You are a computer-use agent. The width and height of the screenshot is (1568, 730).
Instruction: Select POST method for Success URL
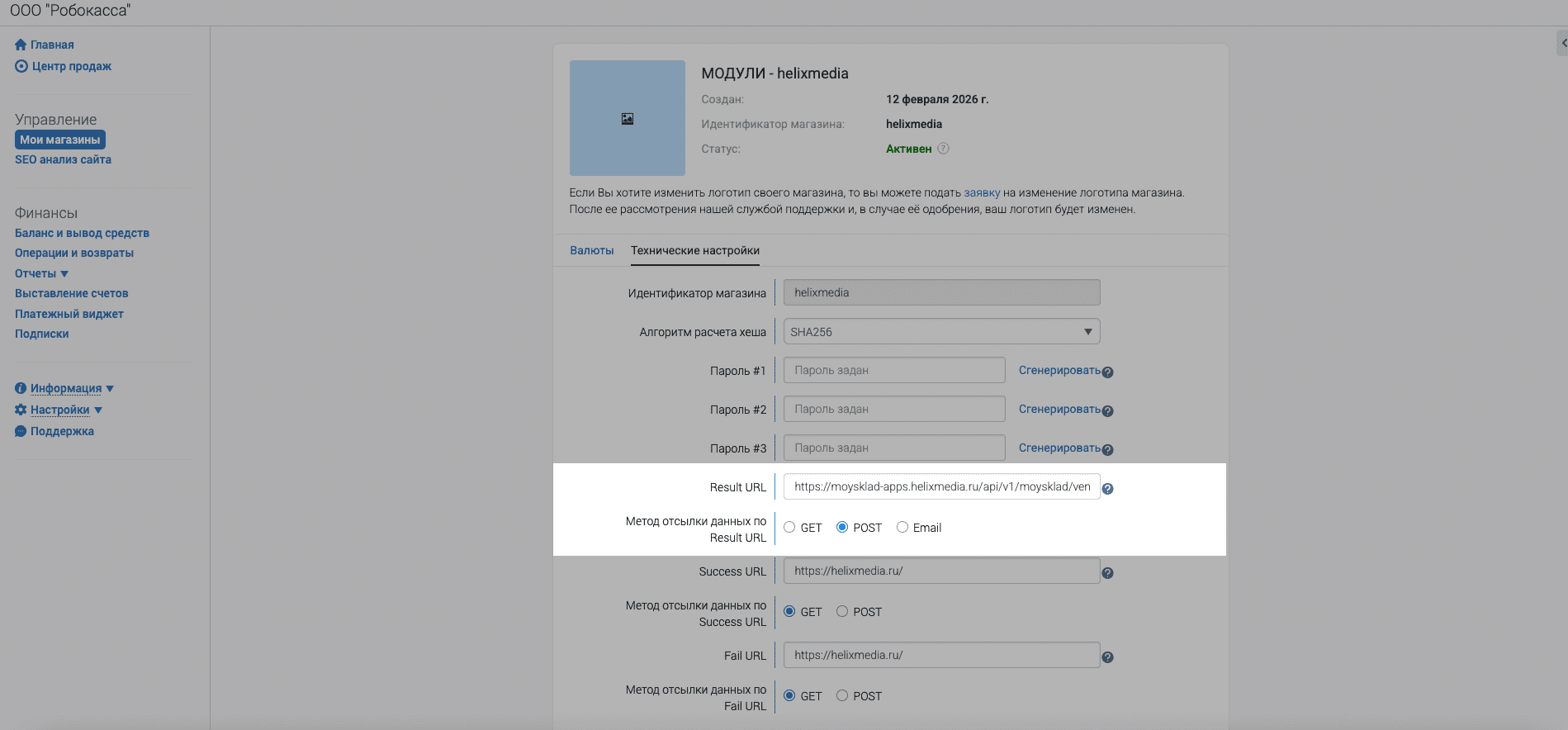pos(842,612)
